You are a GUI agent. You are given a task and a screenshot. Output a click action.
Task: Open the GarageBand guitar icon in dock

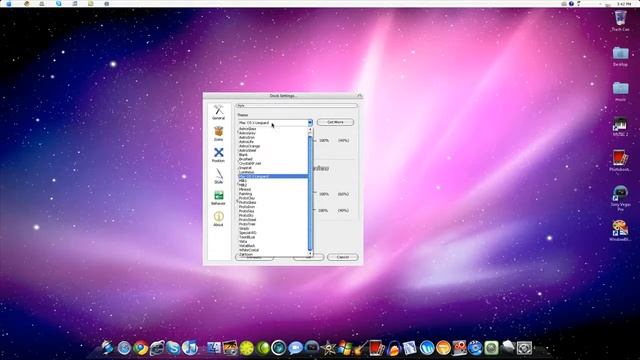pos(360,348)
